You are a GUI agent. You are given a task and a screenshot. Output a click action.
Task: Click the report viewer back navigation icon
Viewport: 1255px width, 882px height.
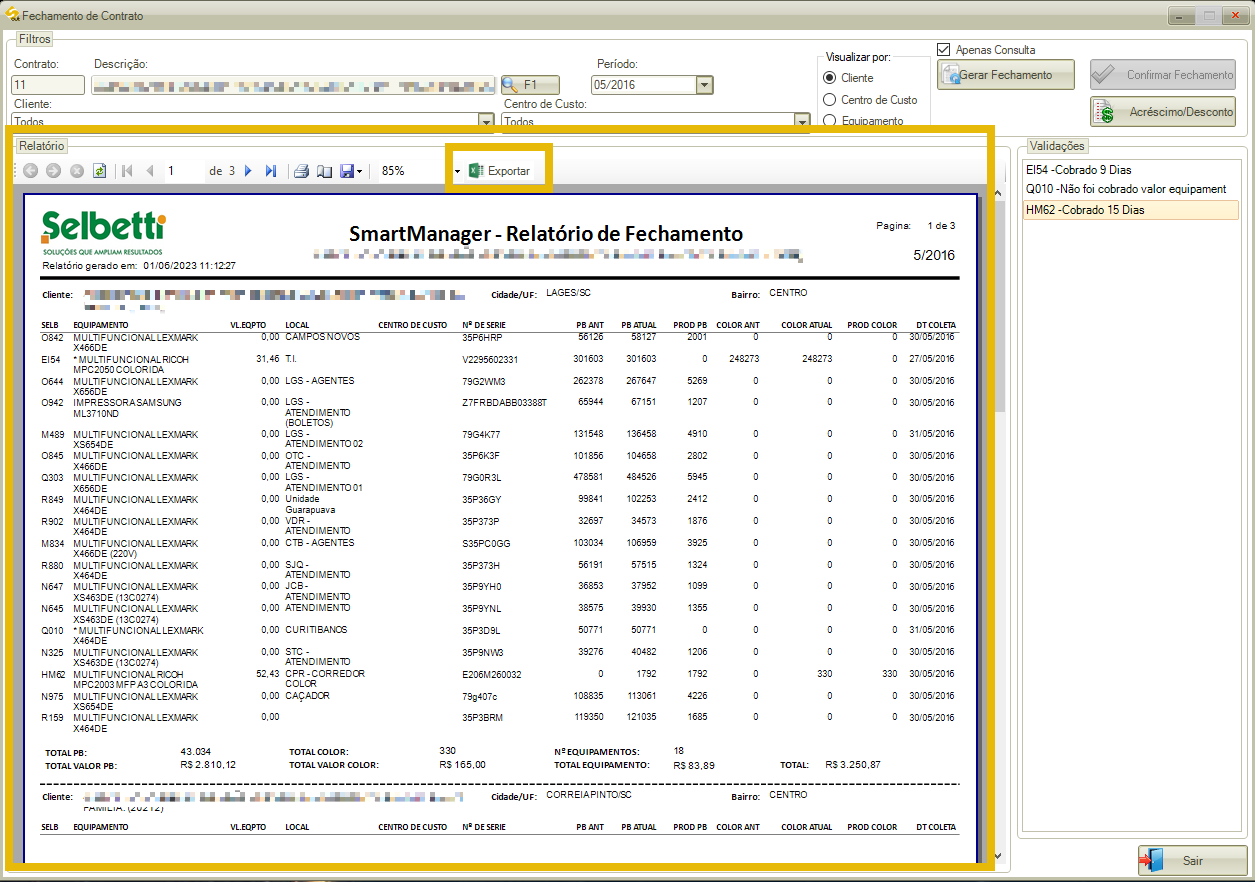click(x=31, y=171)
